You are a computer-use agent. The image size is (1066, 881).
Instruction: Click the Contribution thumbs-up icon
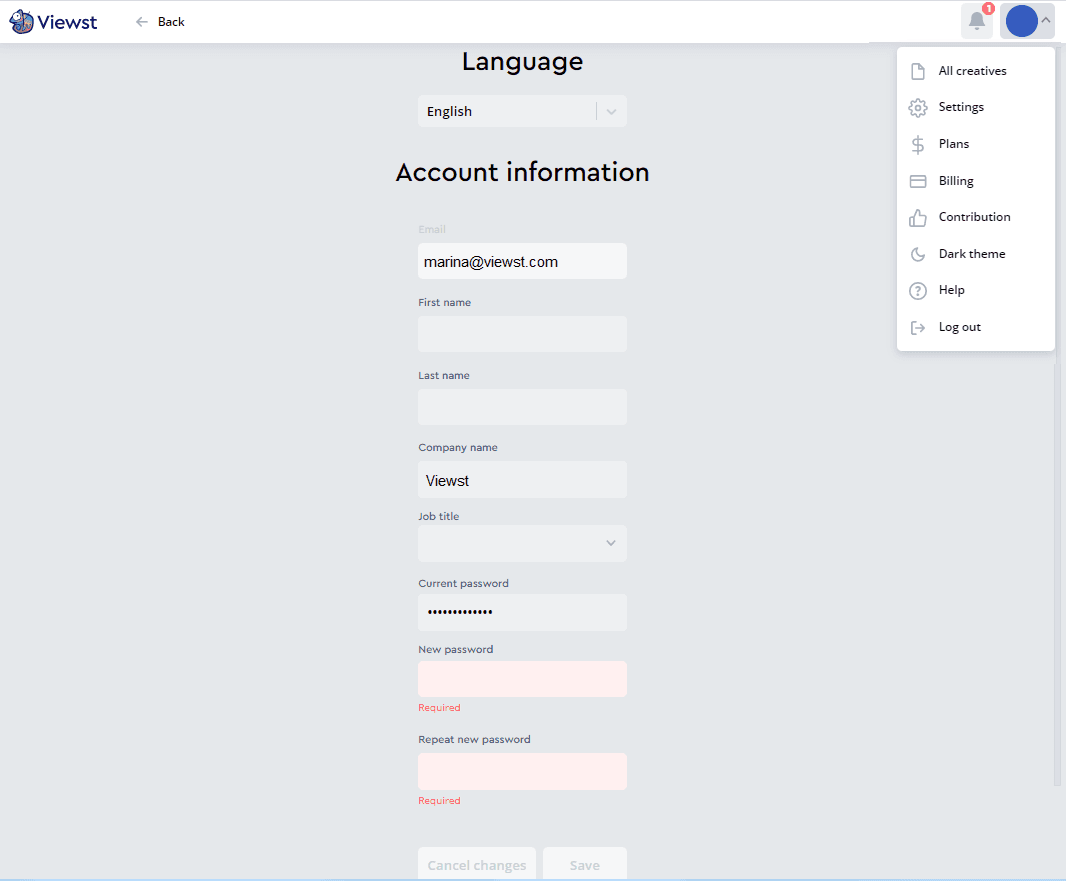(917, 217)
